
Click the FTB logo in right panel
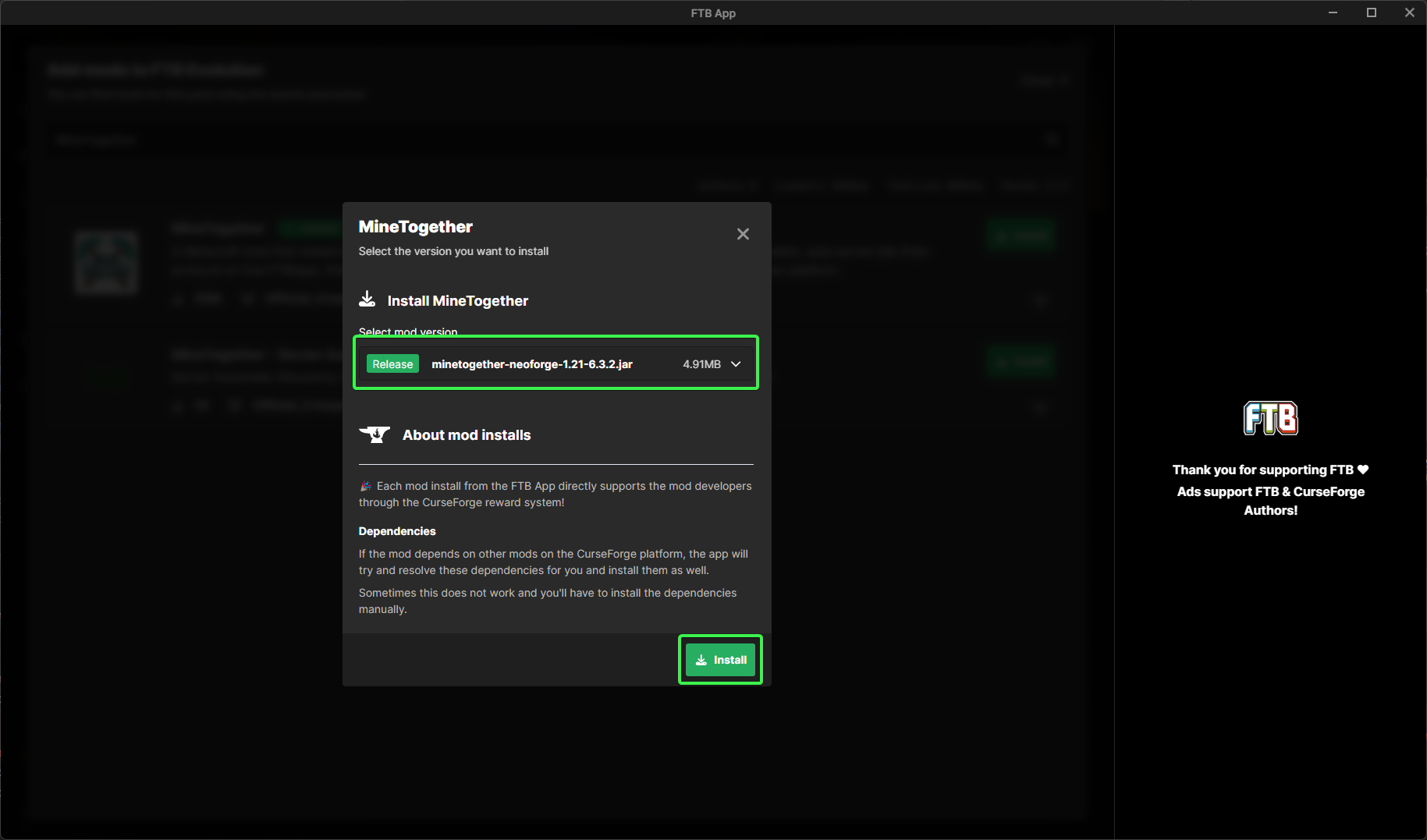click(1270, 418)
